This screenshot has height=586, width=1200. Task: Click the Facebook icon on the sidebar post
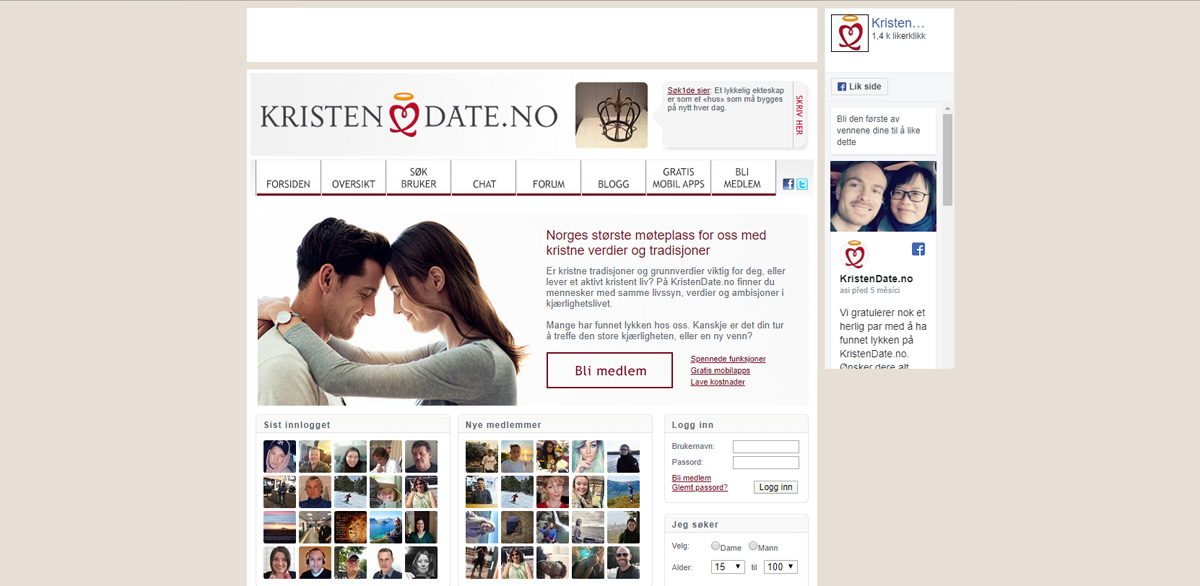tap(918, 249)
